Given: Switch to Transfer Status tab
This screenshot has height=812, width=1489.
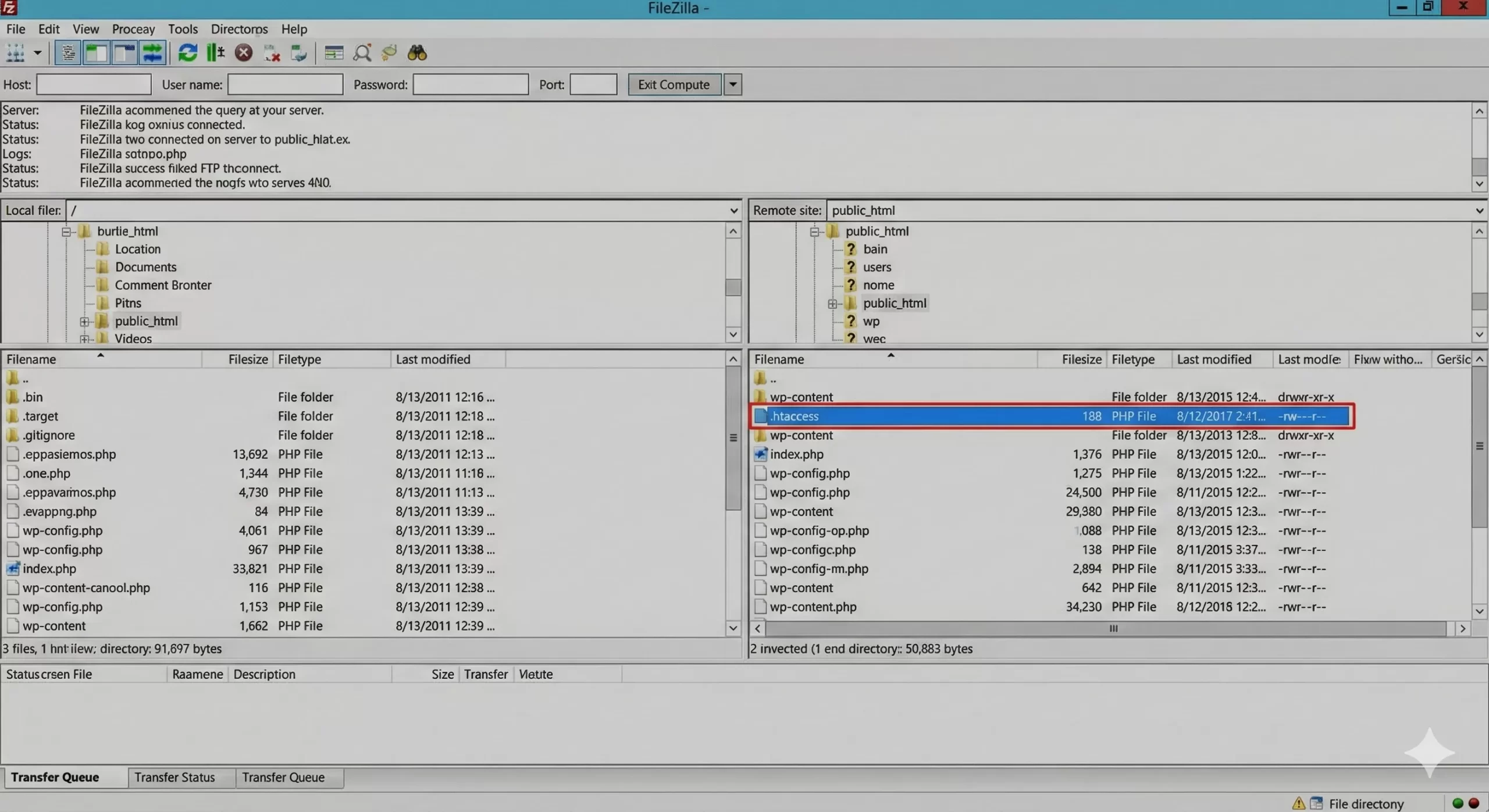Looking at the screenshot, I should (x=174, y=777).
